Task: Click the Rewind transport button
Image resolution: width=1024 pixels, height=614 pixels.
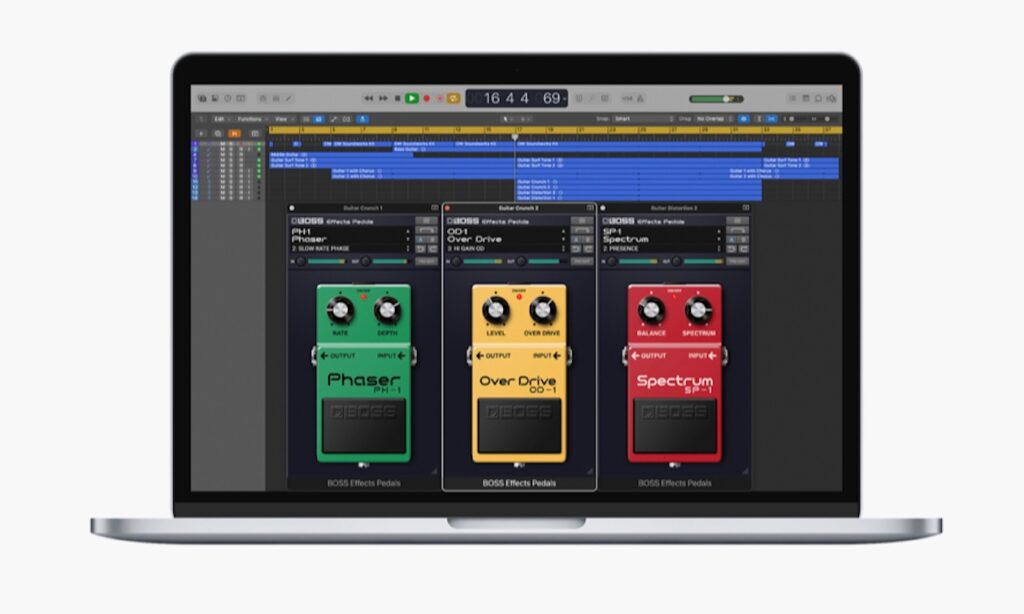Action: [369, 98]
